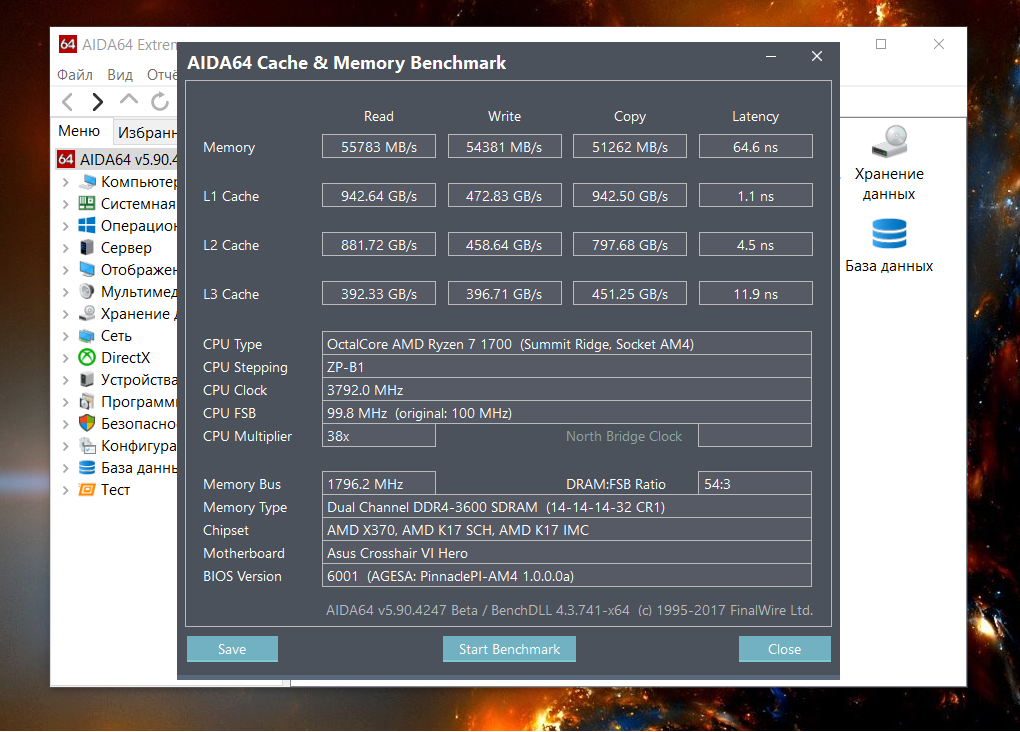Expand the Тест tree node
Image resolution: width=1020 pixels, height=732 pixels.
click(x=66, y=490)
